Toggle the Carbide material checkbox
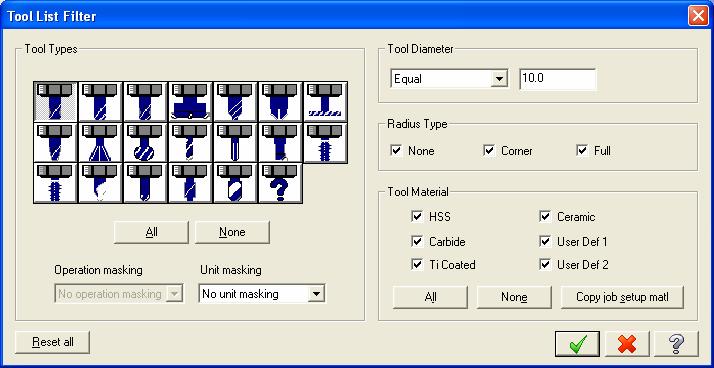This screenshot has height=368, width=714. [417, 241]
